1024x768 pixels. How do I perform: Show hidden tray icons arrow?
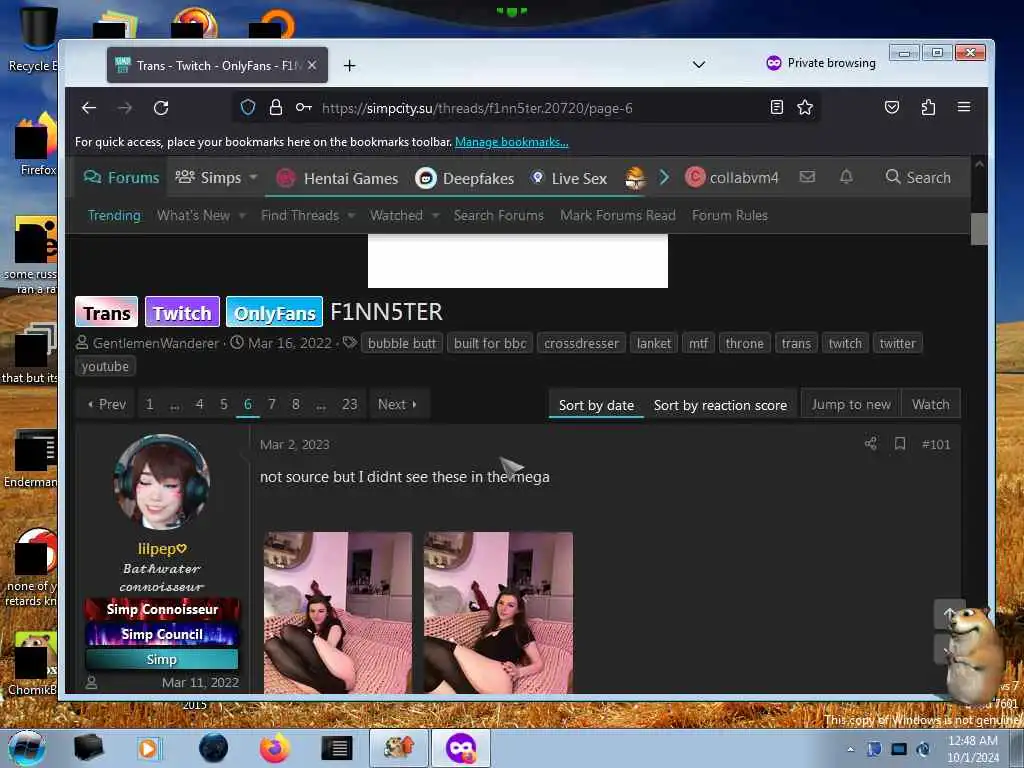(850, 749)
